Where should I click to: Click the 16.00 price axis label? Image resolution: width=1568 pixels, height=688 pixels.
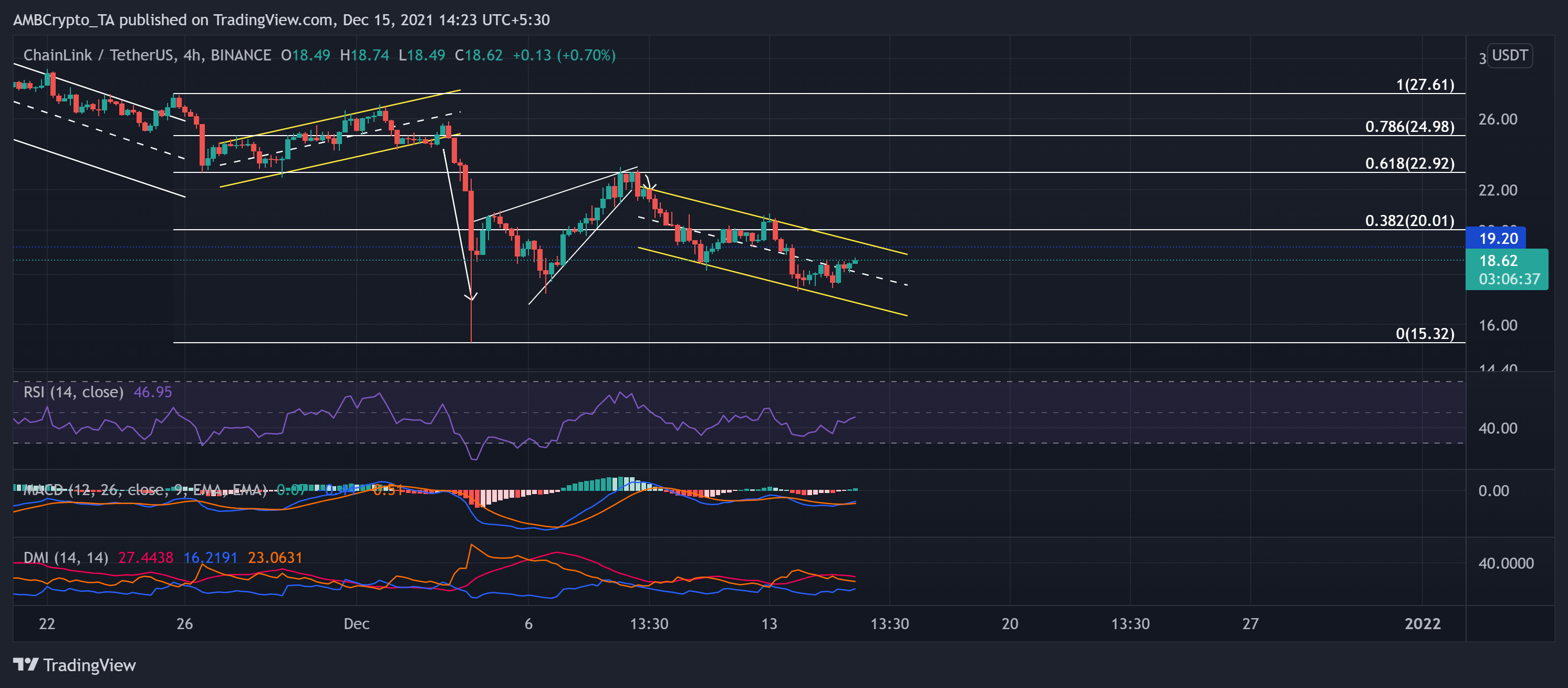(1498, 325)
